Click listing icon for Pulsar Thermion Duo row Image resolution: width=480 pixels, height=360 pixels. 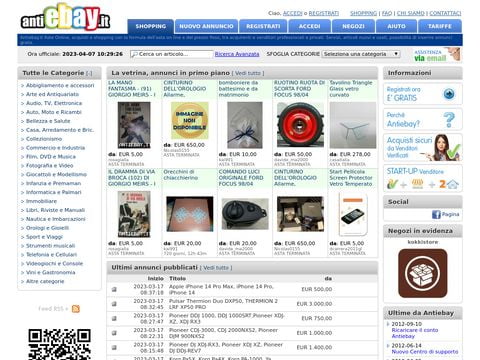[x=114, y=304]
